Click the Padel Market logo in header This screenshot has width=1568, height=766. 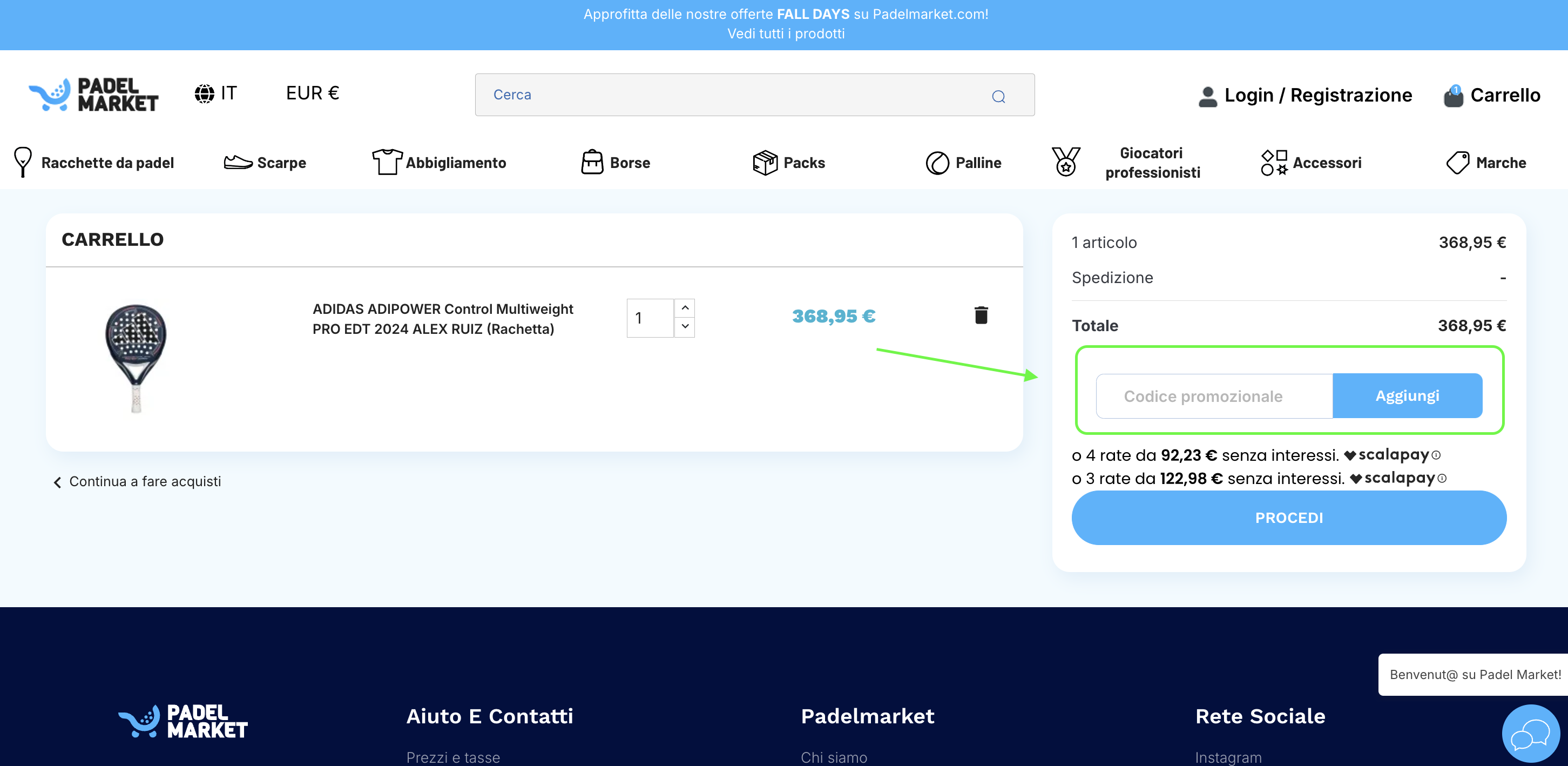pyautogui.click(x=94, y=95)
